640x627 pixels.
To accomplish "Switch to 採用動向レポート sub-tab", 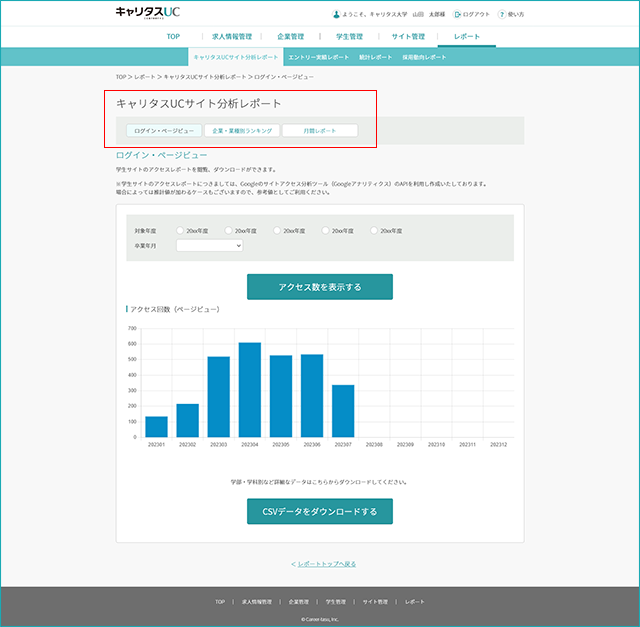I will 424,57.
